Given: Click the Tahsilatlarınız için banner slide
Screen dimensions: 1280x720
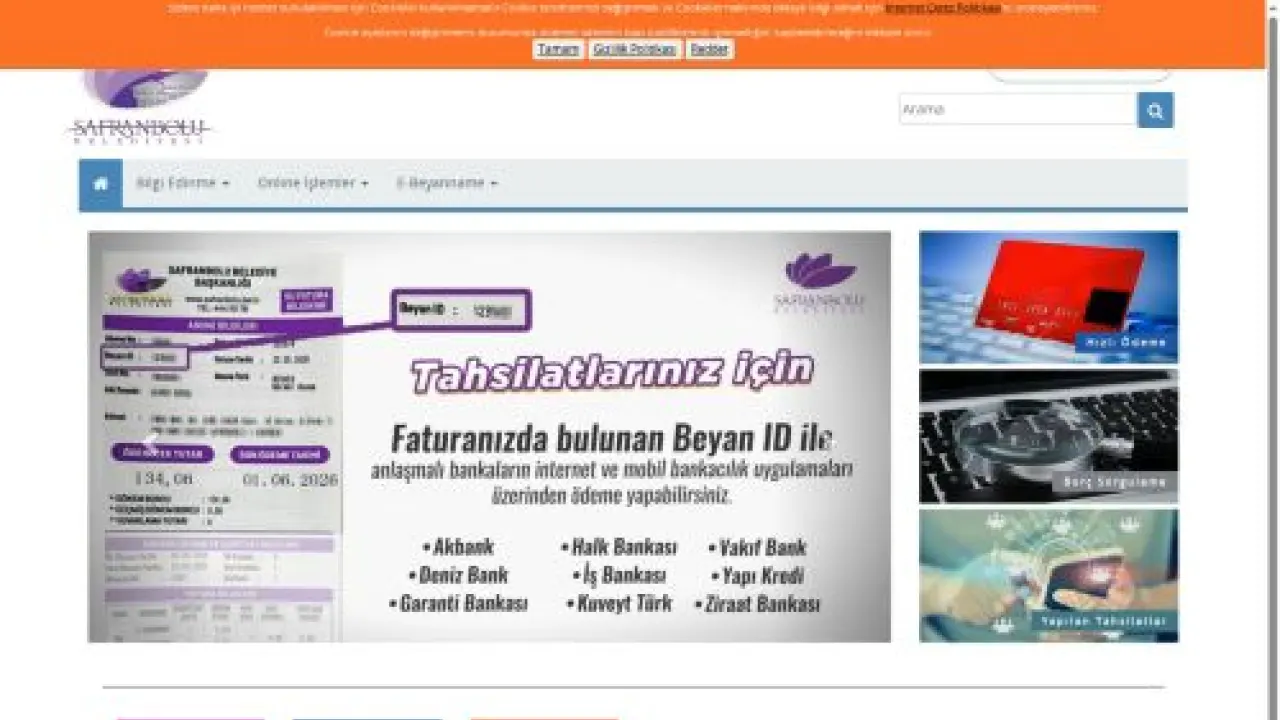Looking at the screenshot, I should tap(489, 437).
